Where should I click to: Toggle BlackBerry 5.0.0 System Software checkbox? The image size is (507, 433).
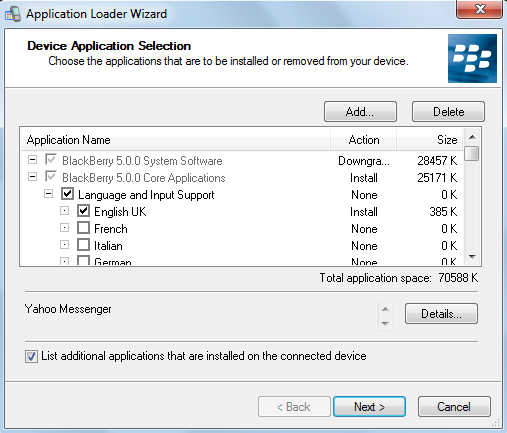point(51,160)
